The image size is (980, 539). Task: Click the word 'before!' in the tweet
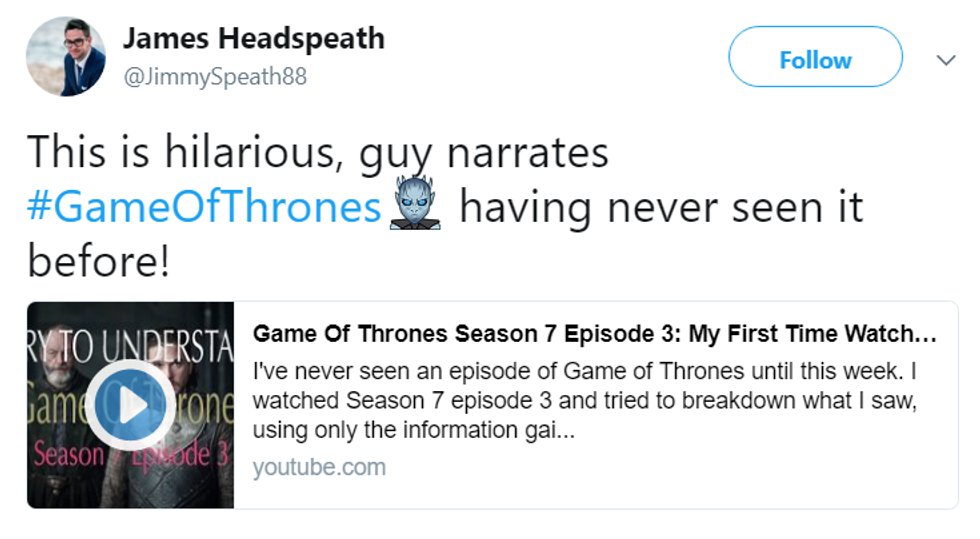[98, 262]
